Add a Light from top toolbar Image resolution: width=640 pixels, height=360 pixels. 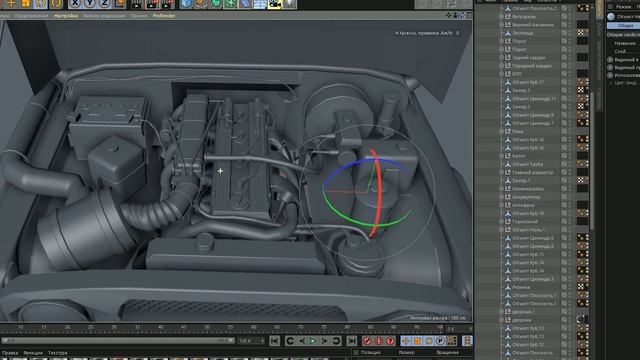(289, 4)
